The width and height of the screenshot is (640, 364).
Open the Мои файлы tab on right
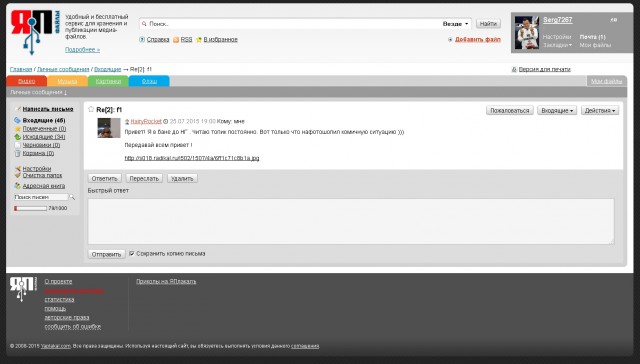[606, 81]
